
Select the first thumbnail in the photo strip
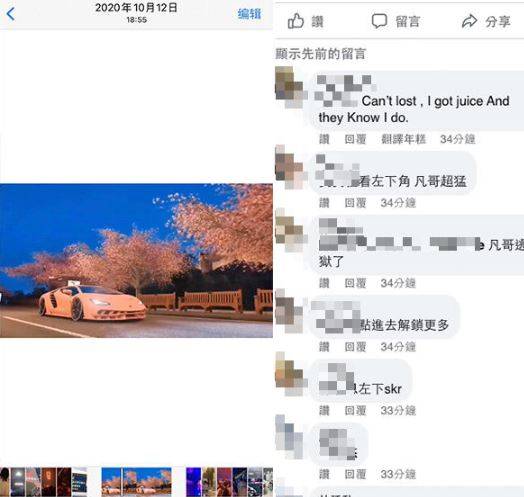tap(5, 481)
